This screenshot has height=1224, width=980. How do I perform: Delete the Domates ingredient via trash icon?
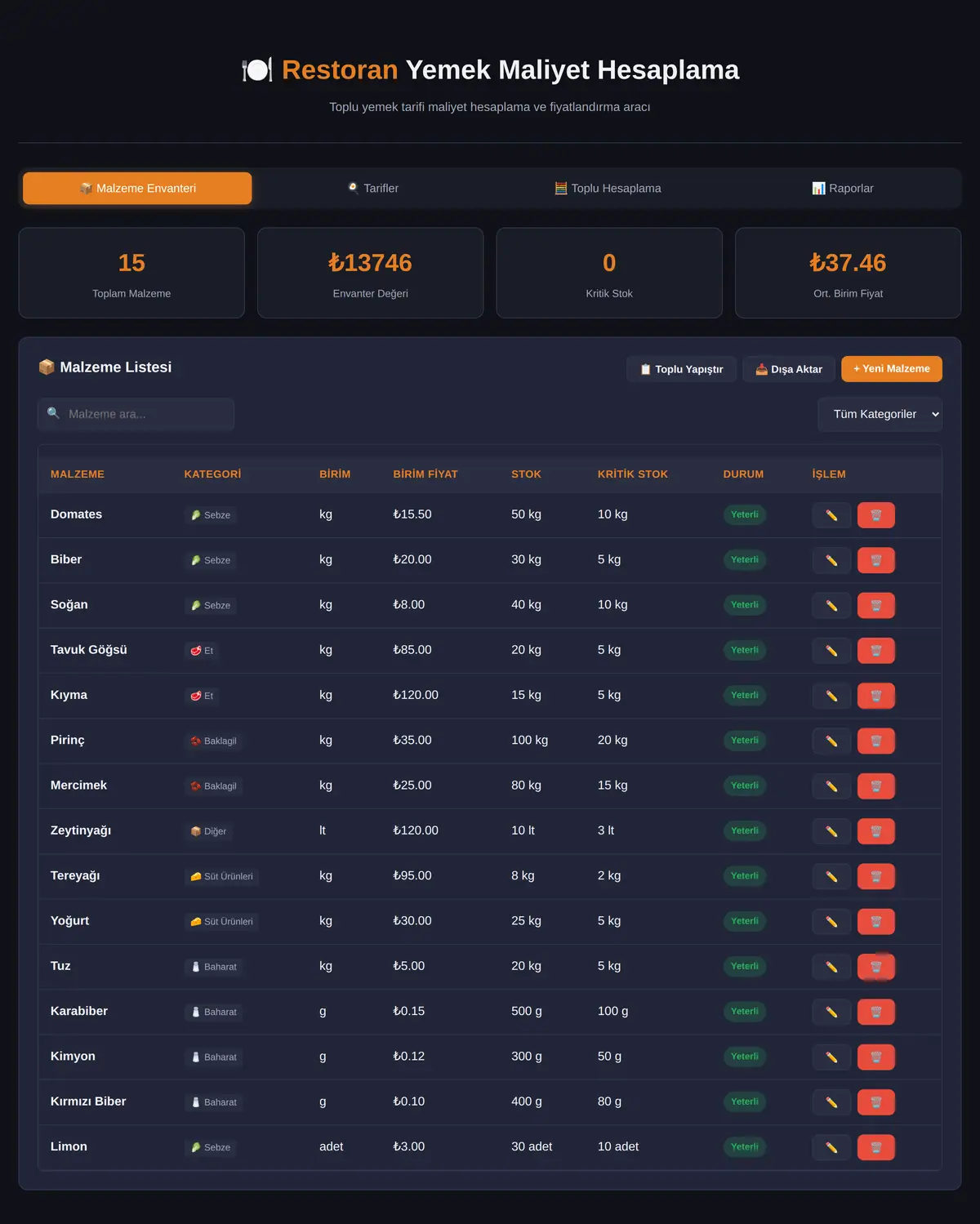pos(876,515)
